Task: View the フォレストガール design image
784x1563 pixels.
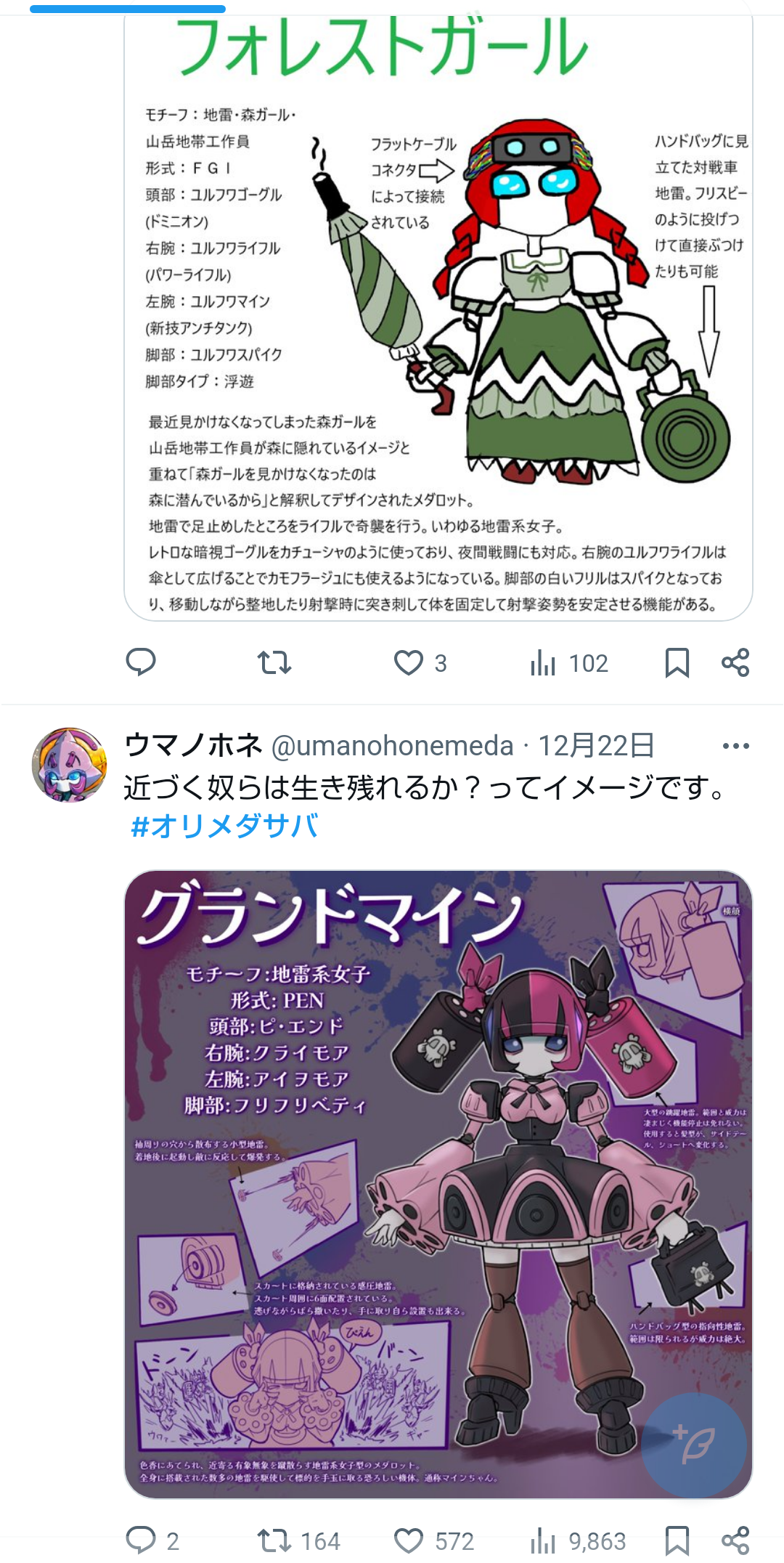Action: 438,314
